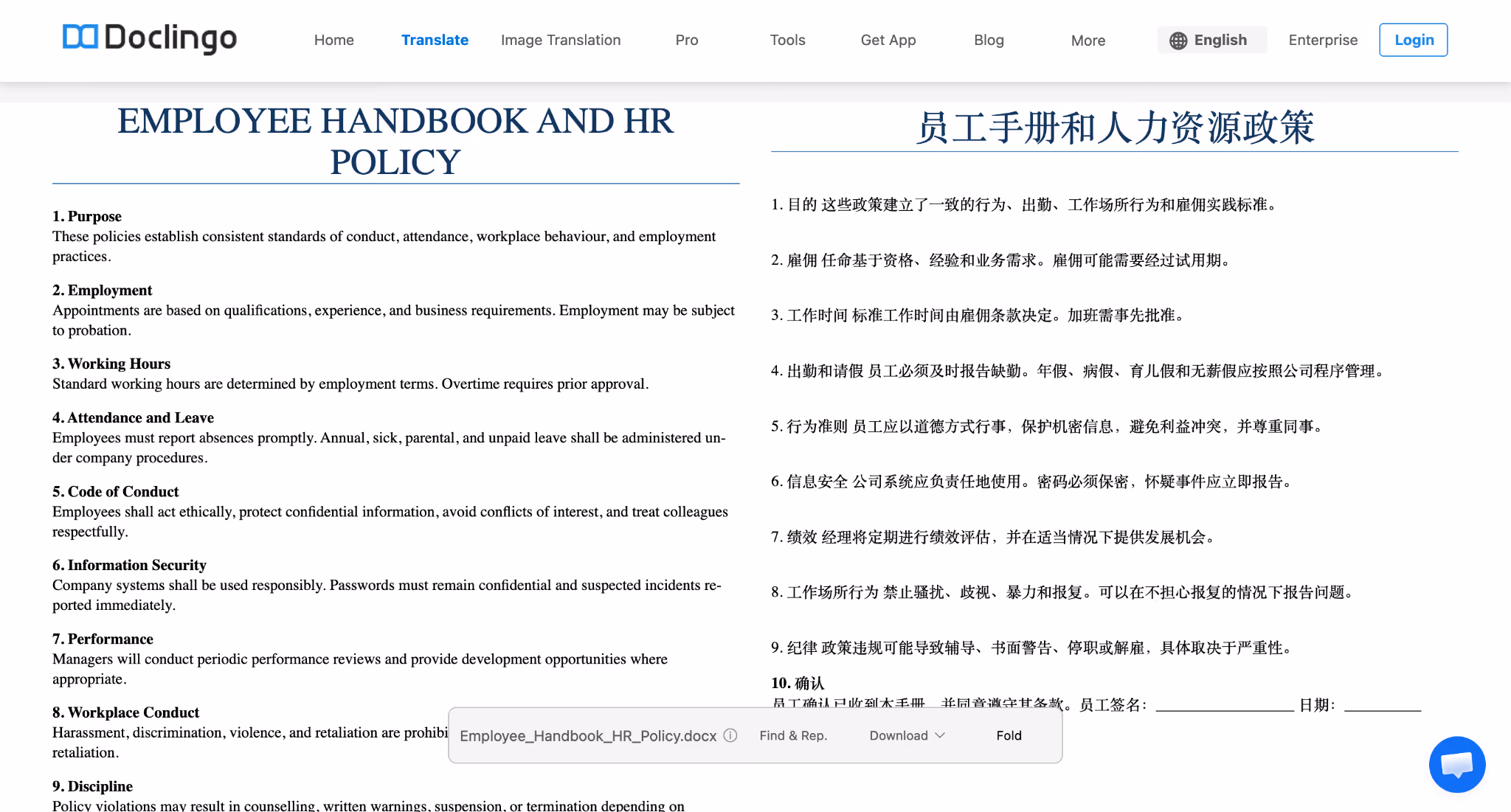The height and width of the screenshot is (812, 1511).
Task: Click Chinese line '9. 纪律' translation
Action: tap(1033, 648)
